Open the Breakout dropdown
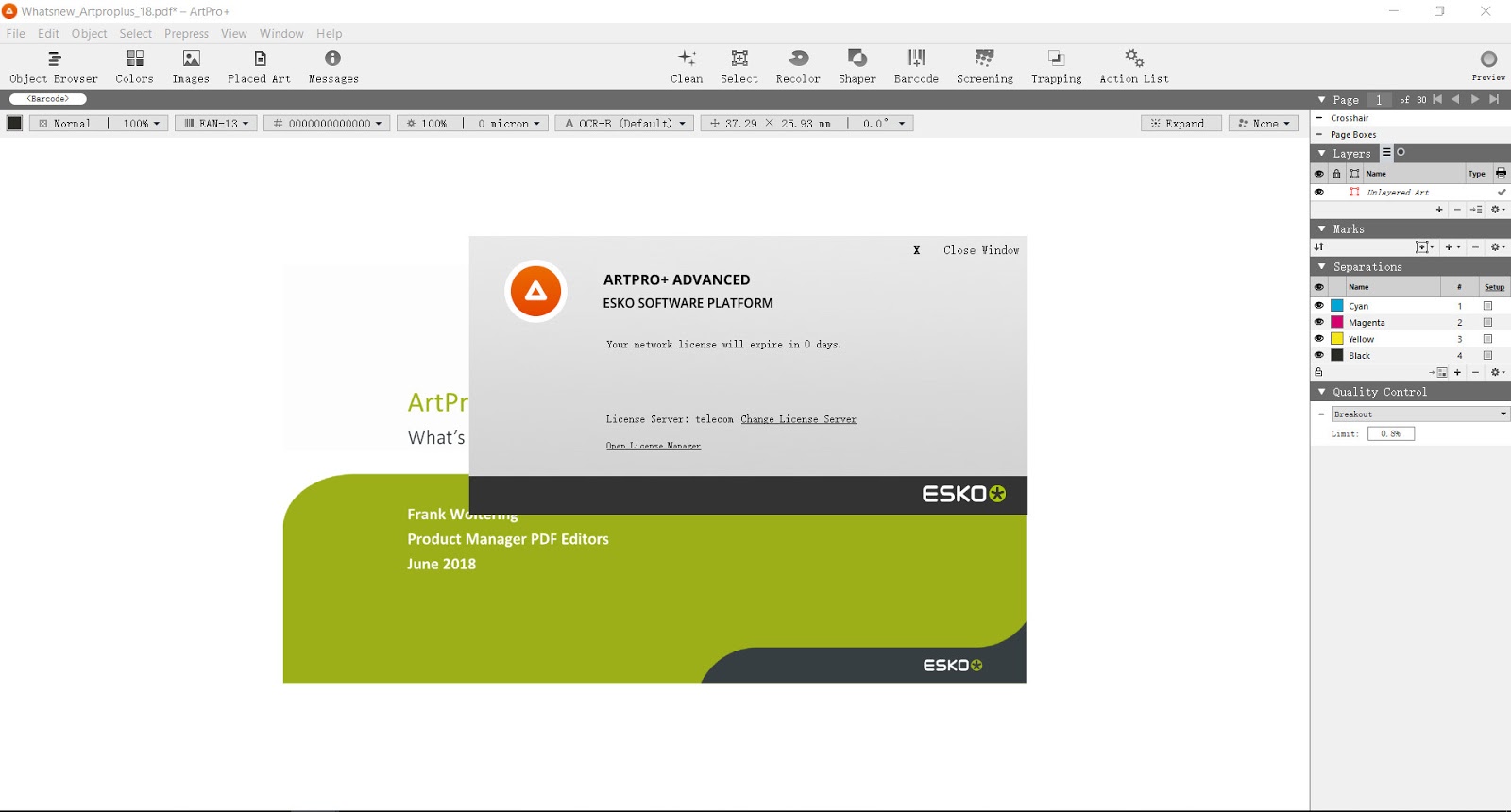Image resolution: width=1511 pixels, height=812 pixels. coord(1420,414)
